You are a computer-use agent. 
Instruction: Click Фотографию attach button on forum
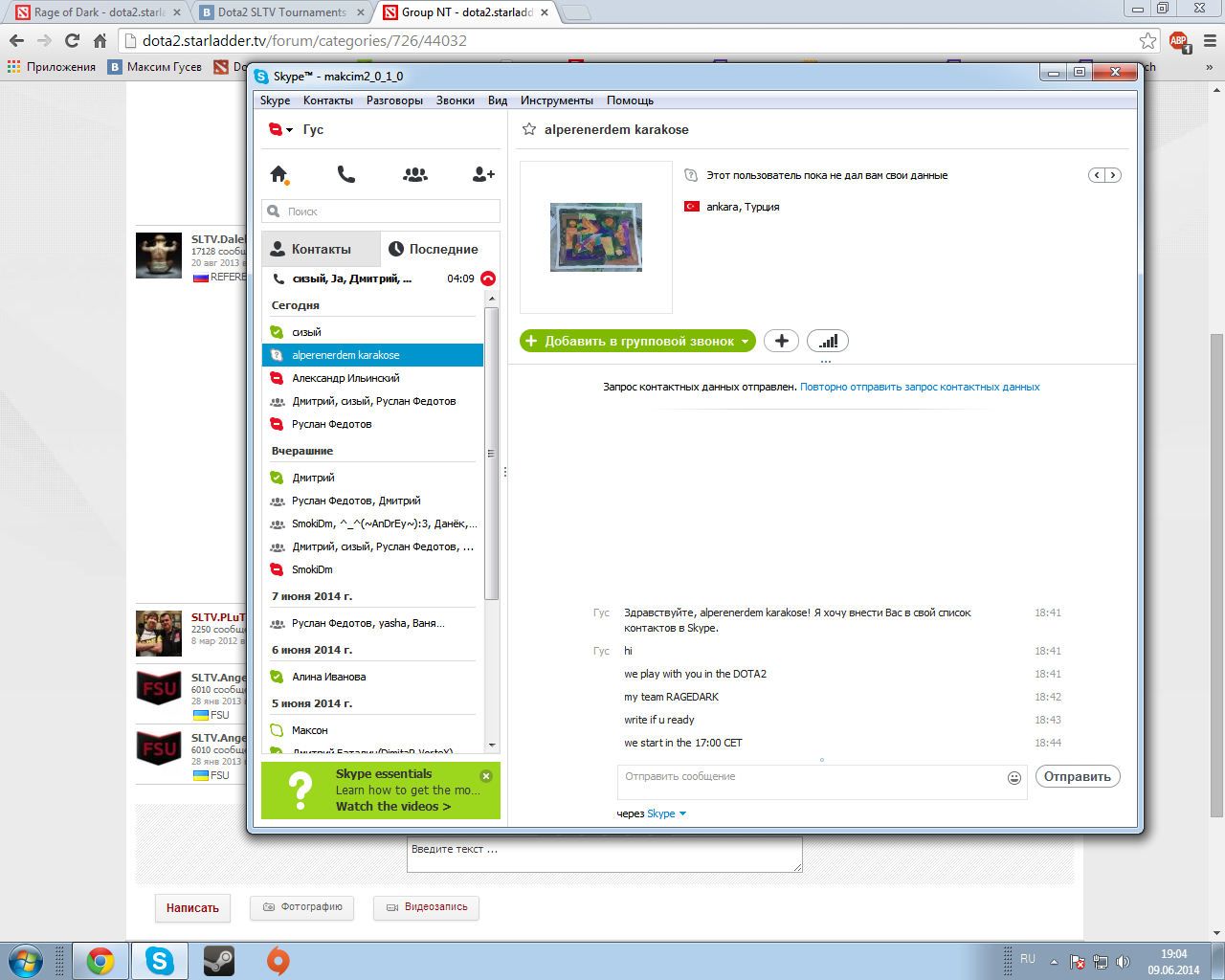coord(301,907)
